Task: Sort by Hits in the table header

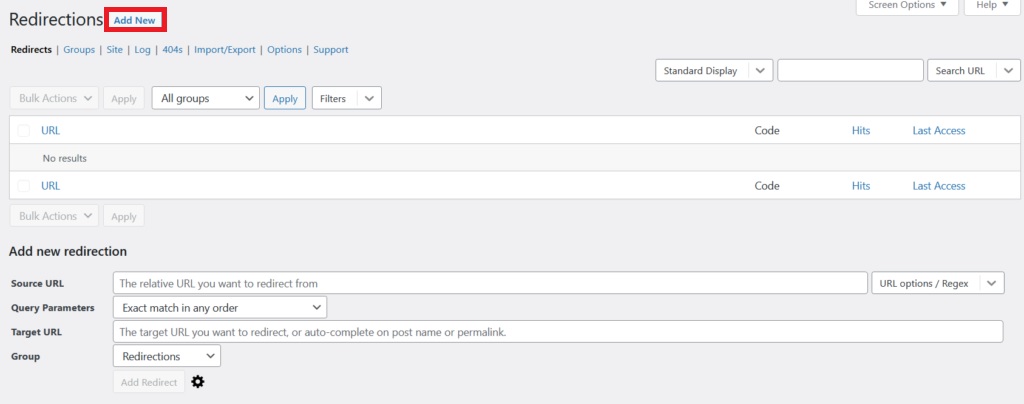Action: [x=861, y=131]
